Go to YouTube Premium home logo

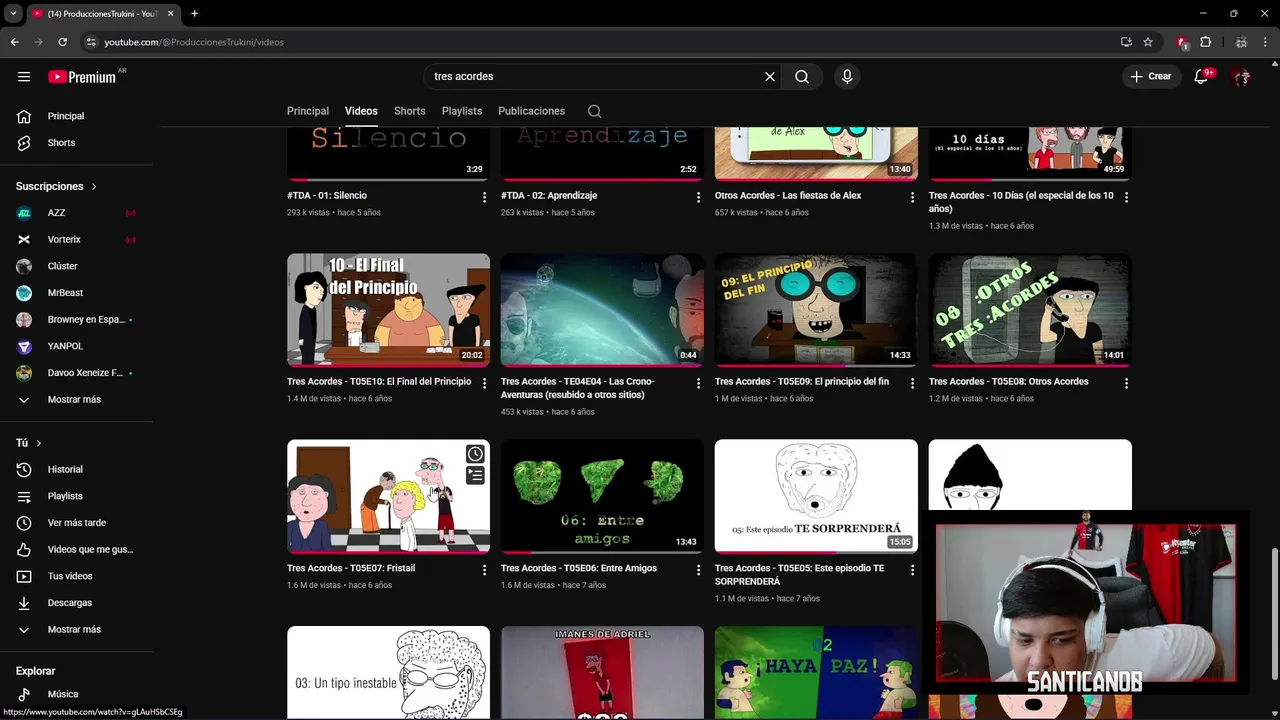[82, 77]
